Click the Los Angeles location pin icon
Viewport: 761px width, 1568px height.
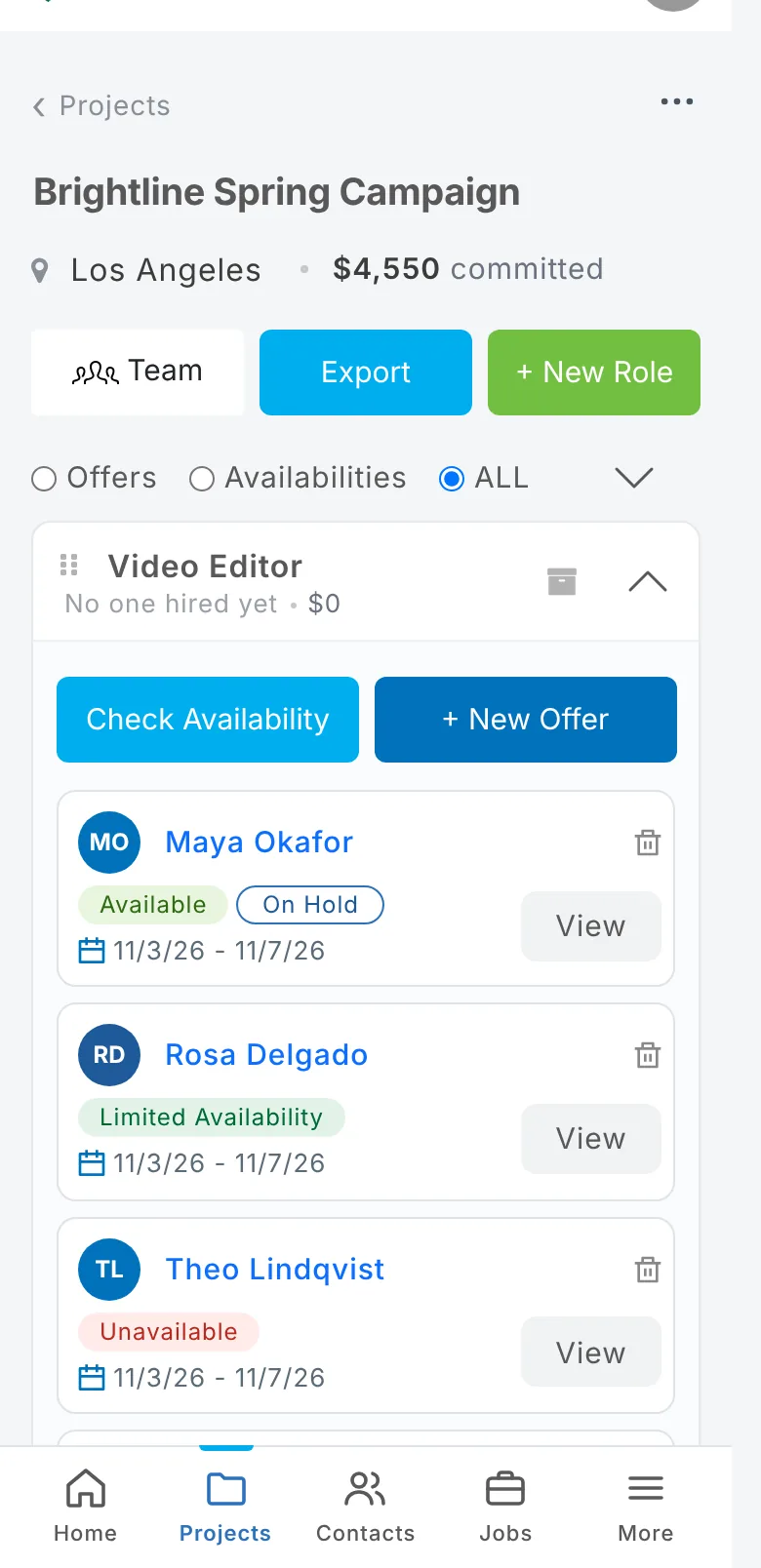(40, 270)
